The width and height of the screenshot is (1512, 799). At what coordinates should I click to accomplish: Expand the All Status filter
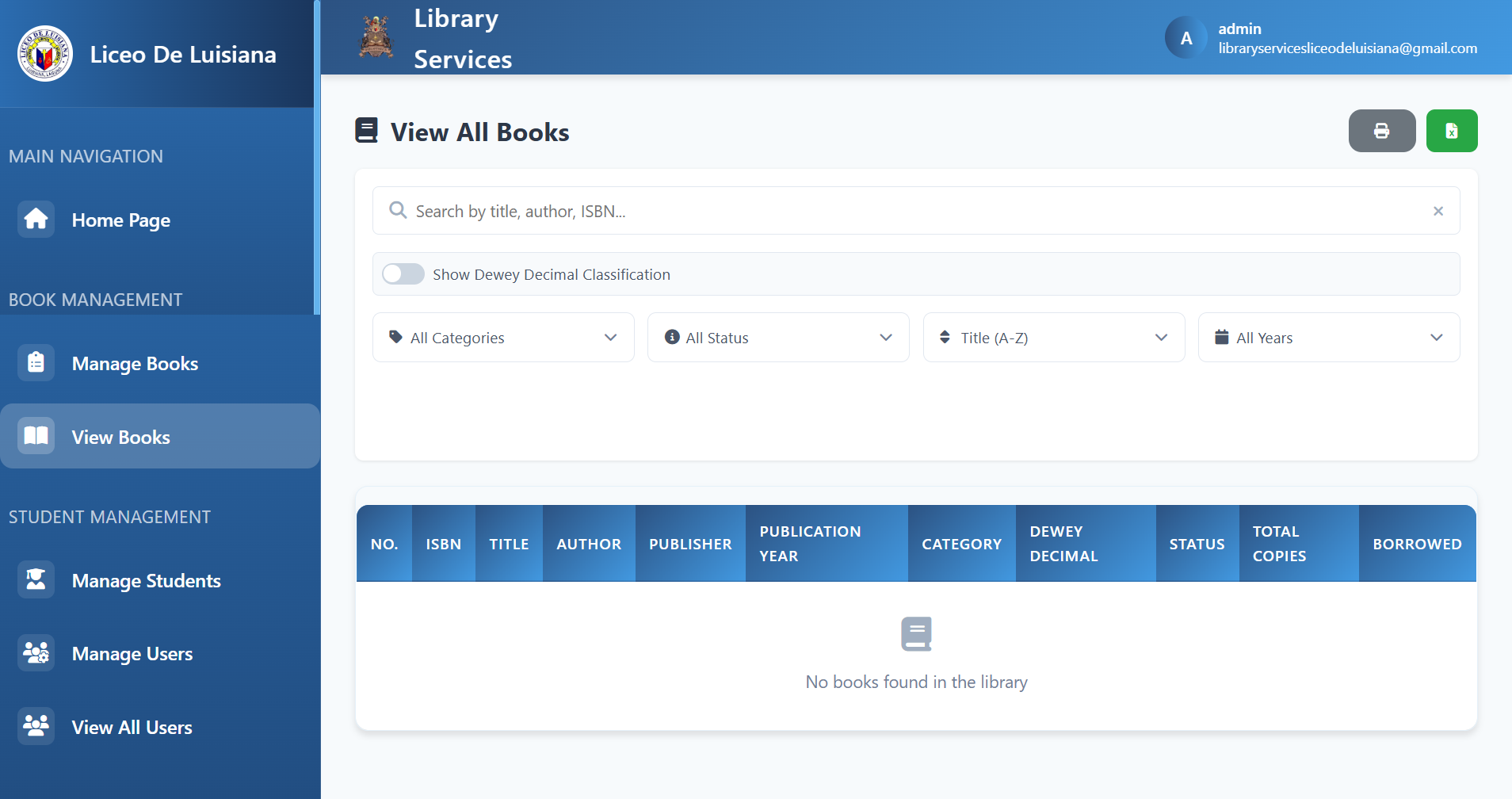click(x=778, y=337)
